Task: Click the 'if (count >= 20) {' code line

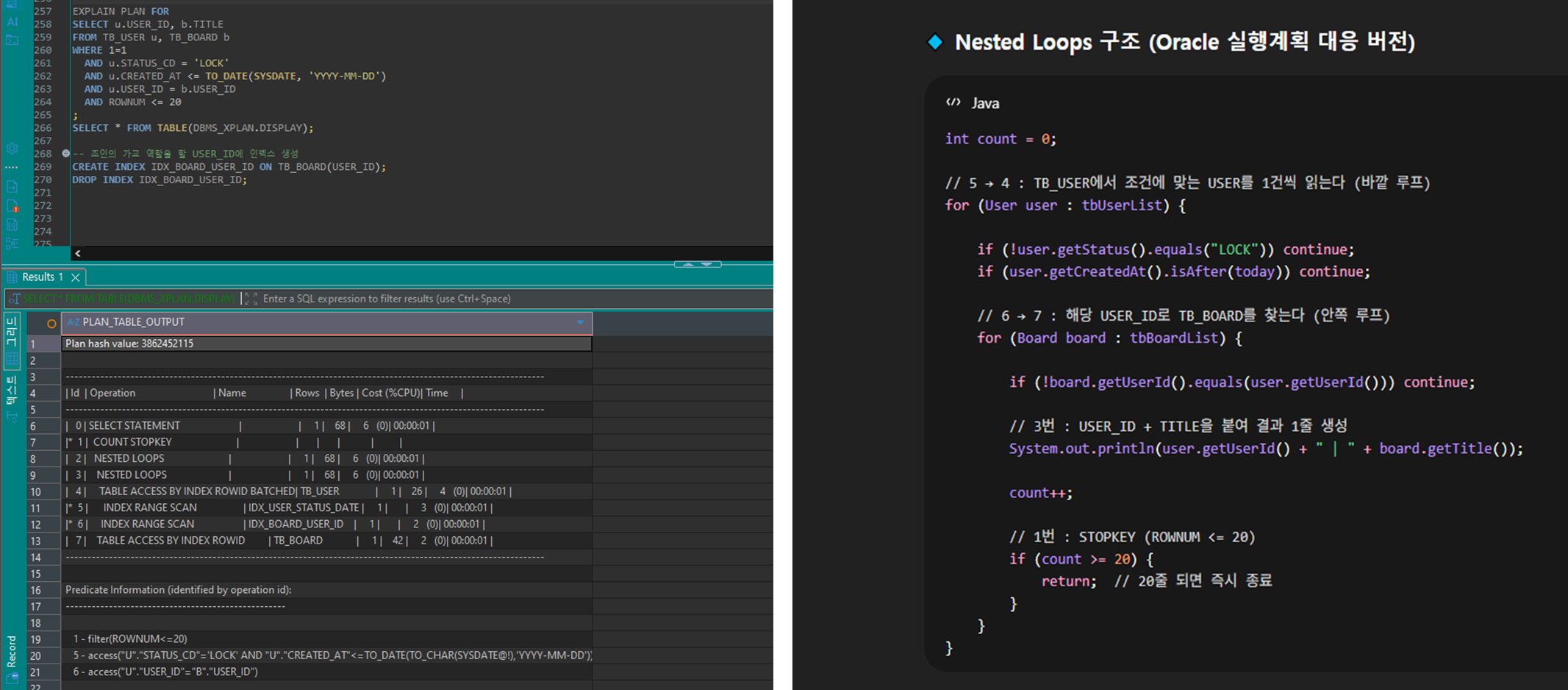Action: click(x=1081, y=560)
